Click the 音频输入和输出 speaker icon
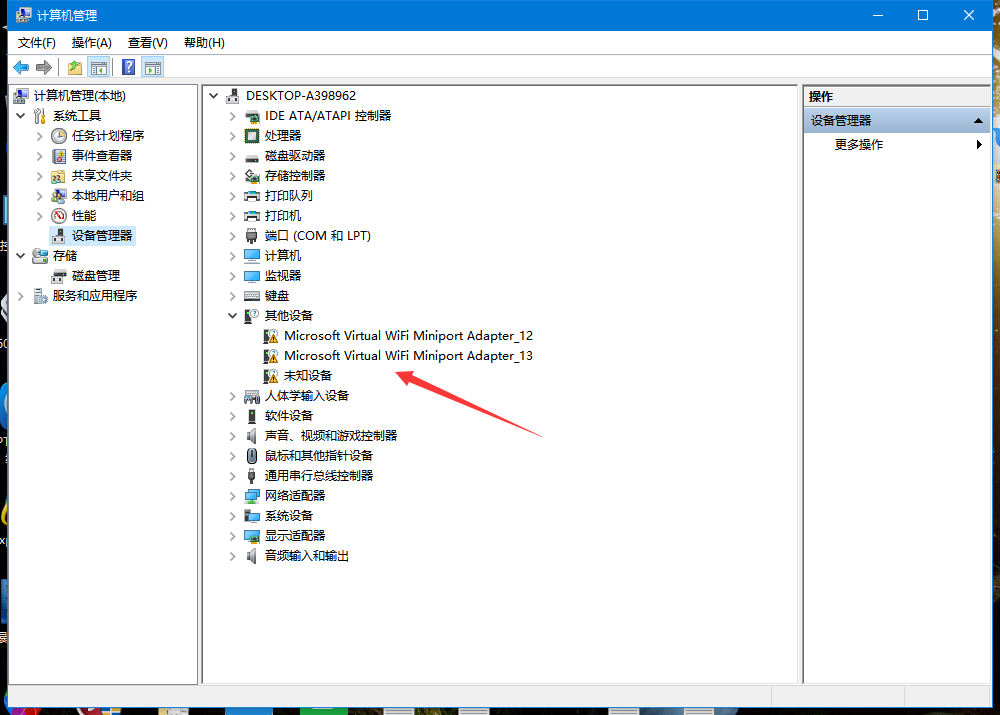This screenshot has width=1000, height=715. (x=253, y=556)
